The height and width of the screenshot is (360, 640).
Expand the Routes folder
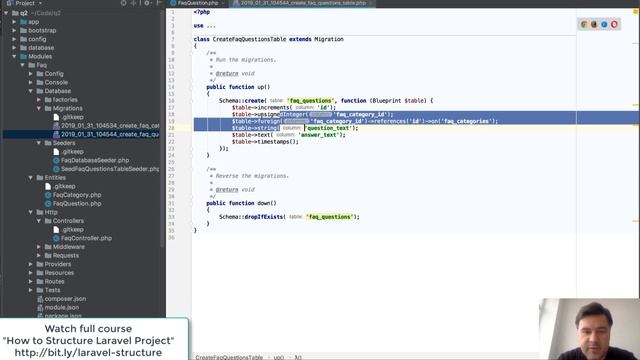[31, 282]
